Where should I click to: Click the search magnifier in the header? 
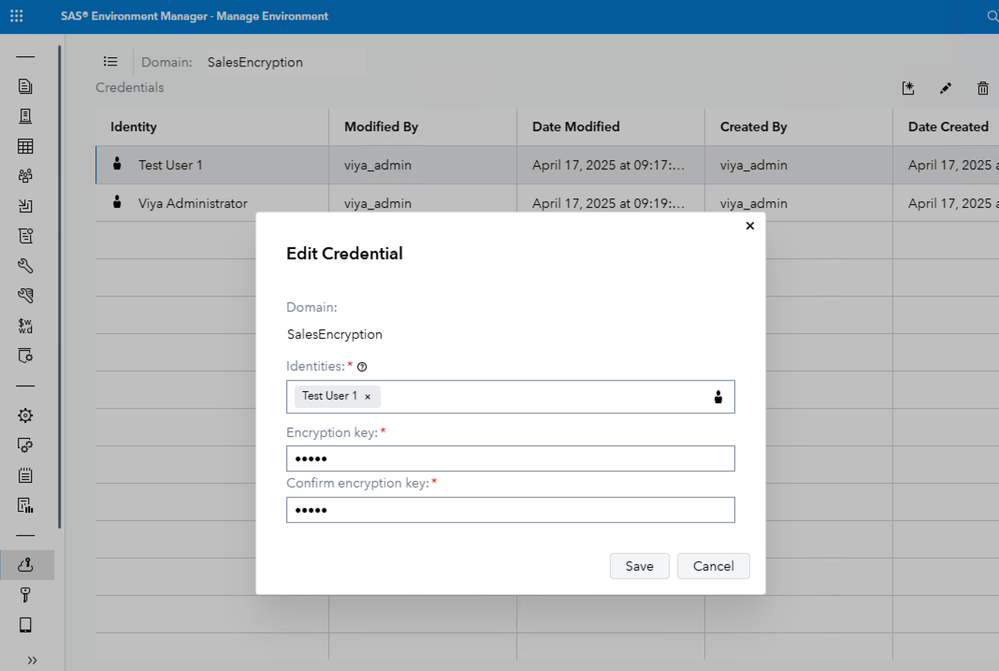click(992, 17)
